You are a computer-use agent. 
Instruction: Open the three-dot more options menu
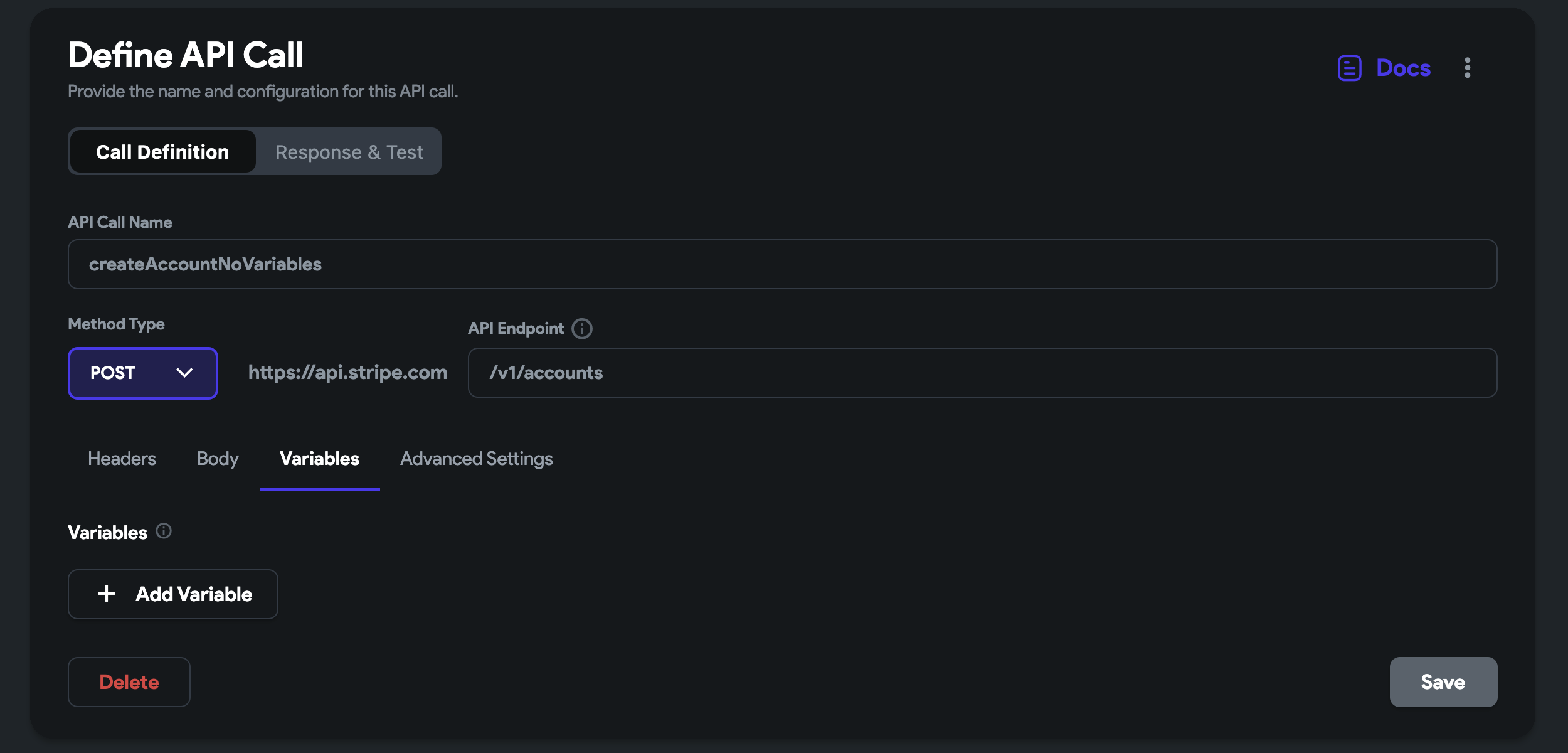[1467, 68]
